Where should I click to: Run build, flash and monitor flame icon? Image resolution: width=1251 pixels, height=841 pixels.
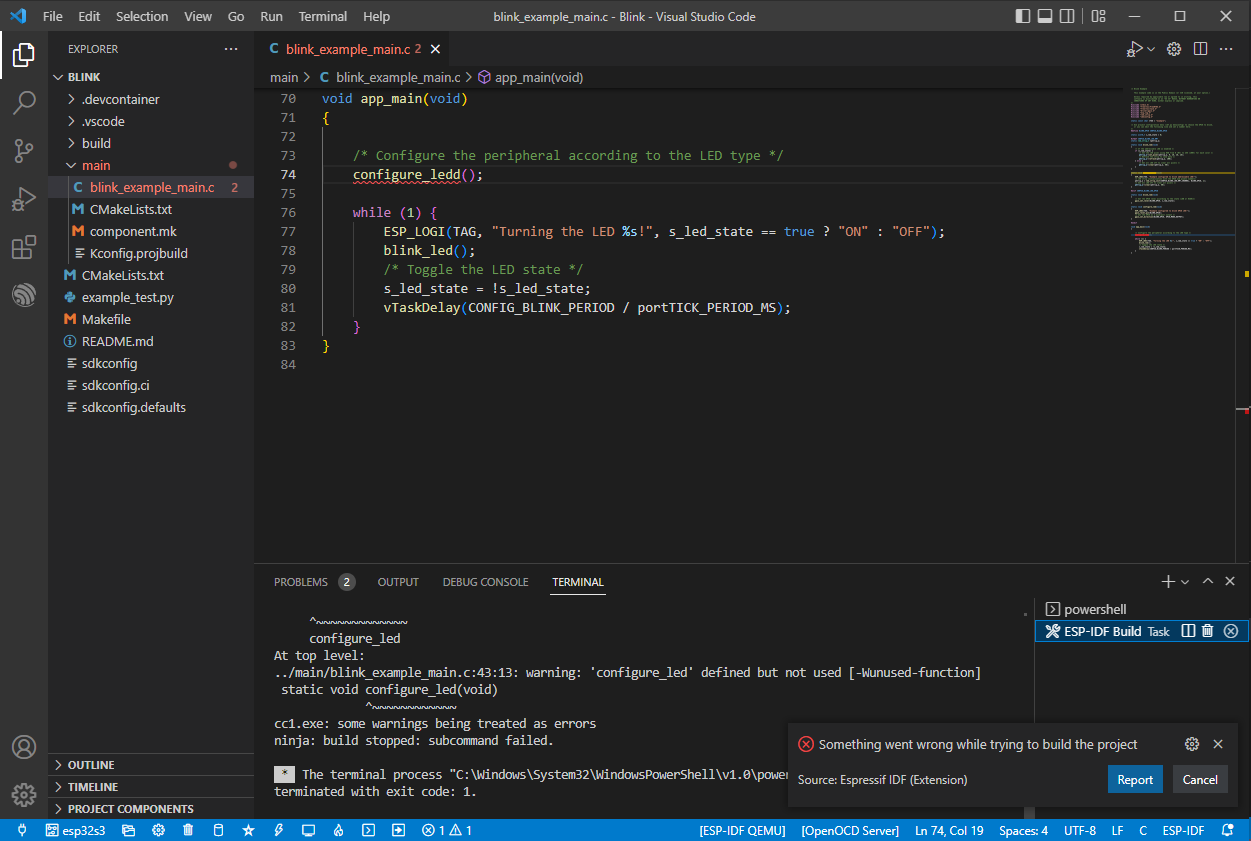point(338,830)
